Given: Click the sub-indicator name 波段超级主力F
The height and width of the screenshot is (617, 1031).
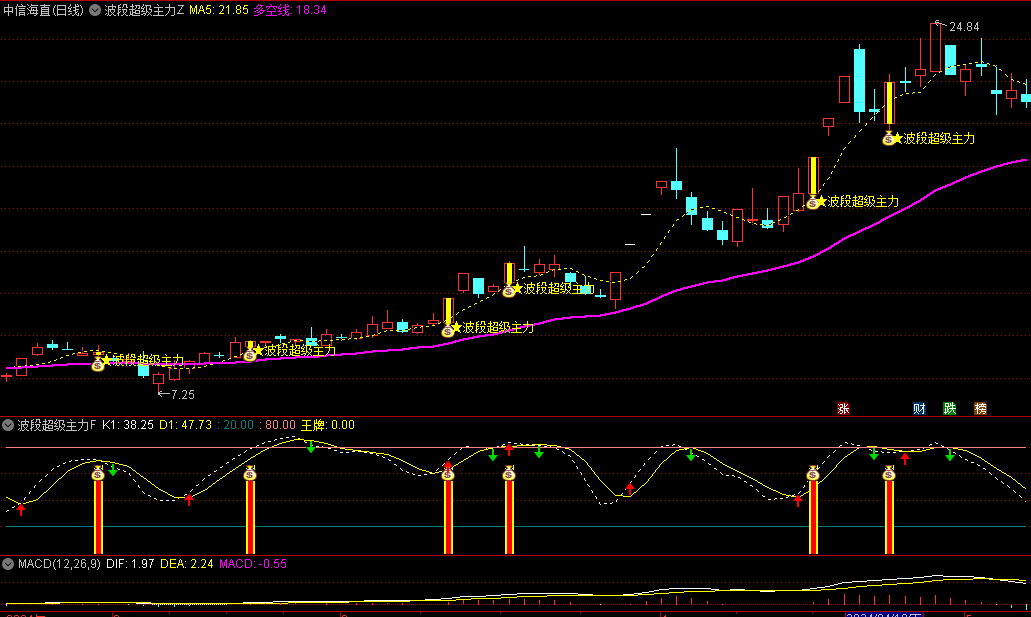Looking at the screenshot, I should point(57,425).
